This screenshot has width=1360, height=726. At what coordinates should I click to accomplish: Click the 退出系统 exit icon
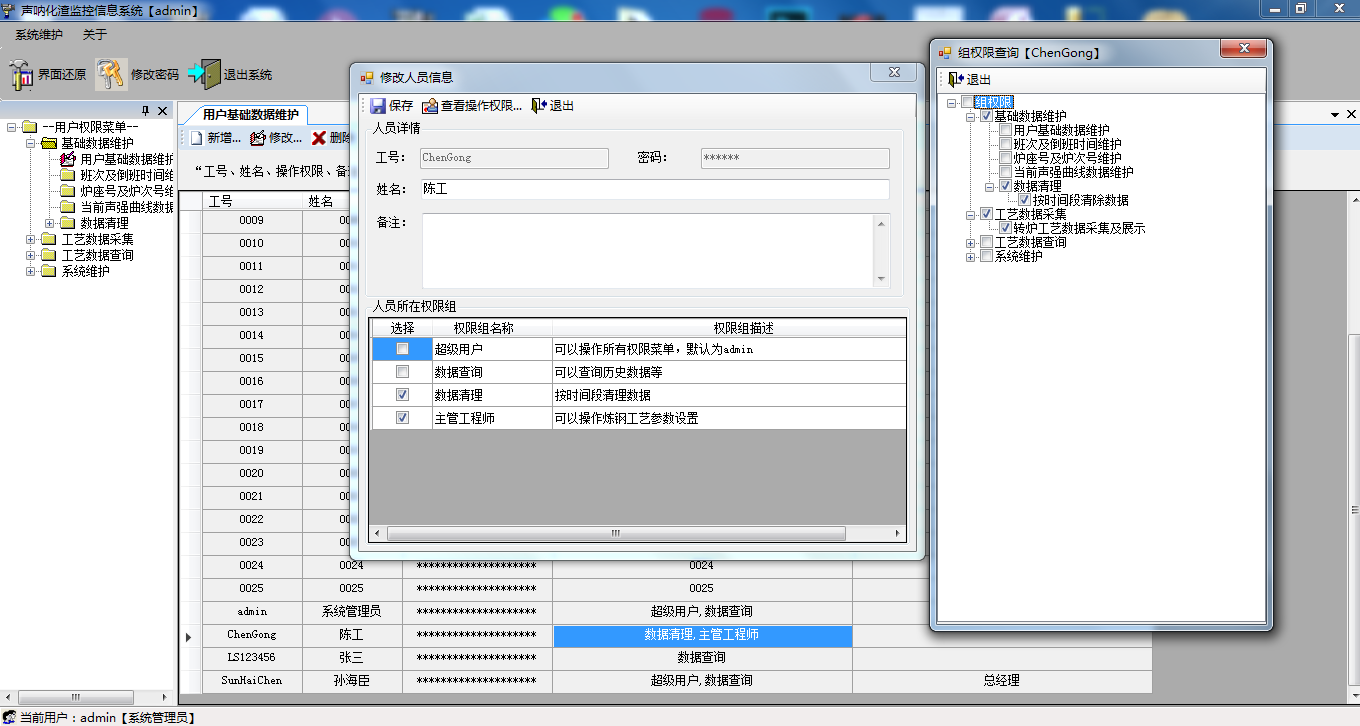coord(203,75)
